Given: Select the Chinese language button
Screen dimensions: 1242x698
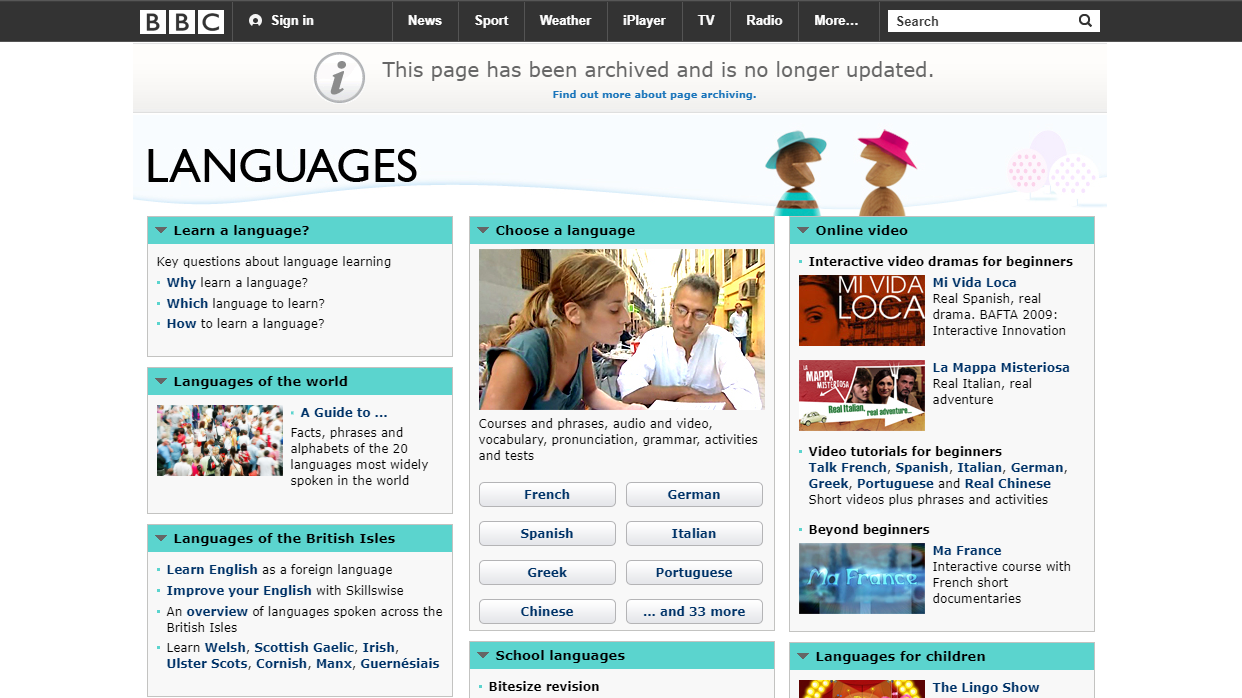Looking at the screenshot, I should (547, 612).
